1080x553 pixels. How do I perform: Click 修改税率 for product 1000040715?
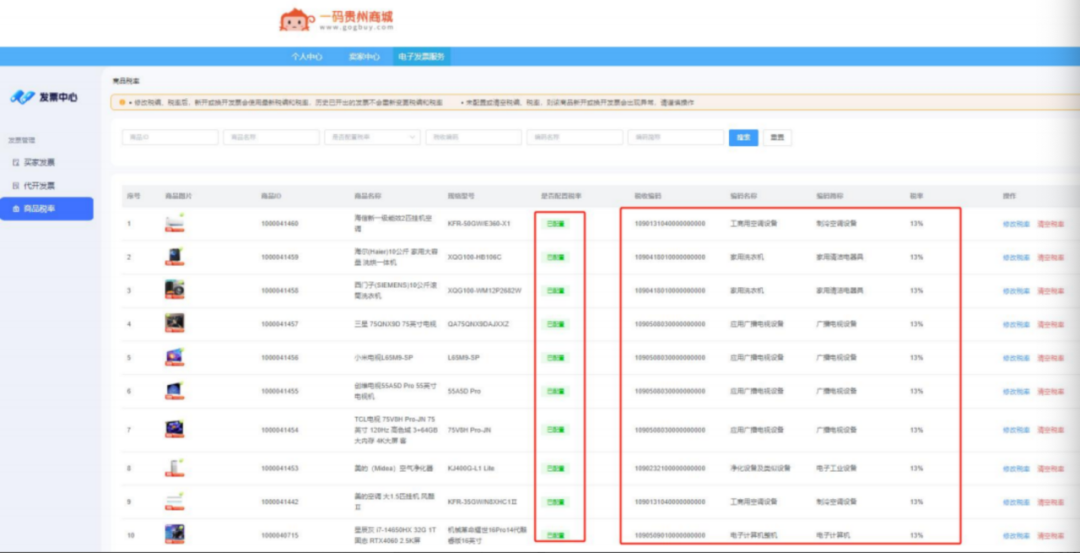tap(1016, 535)
